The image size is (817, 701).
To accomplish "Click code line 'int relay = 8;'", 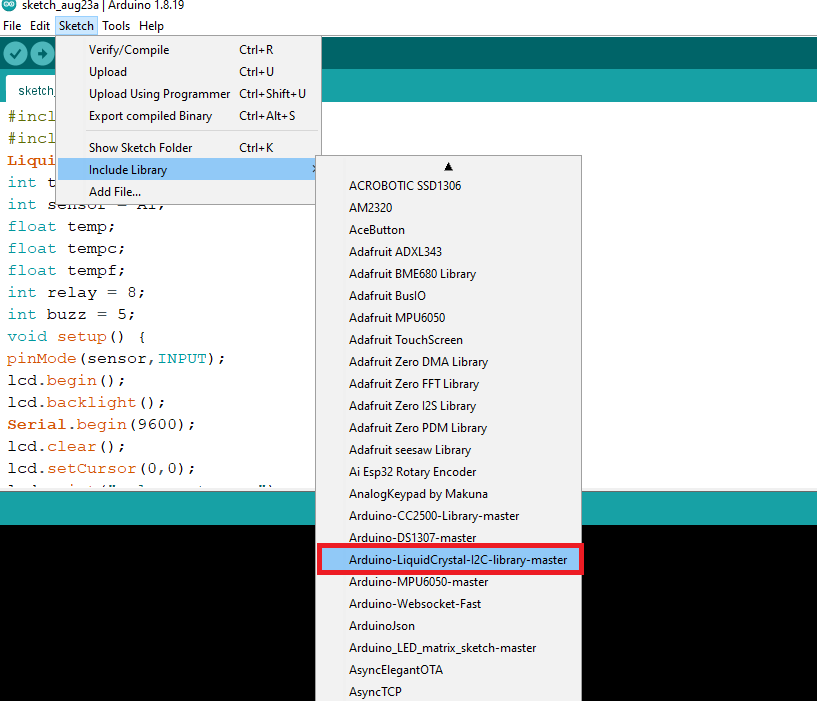I will pos(76,292).
